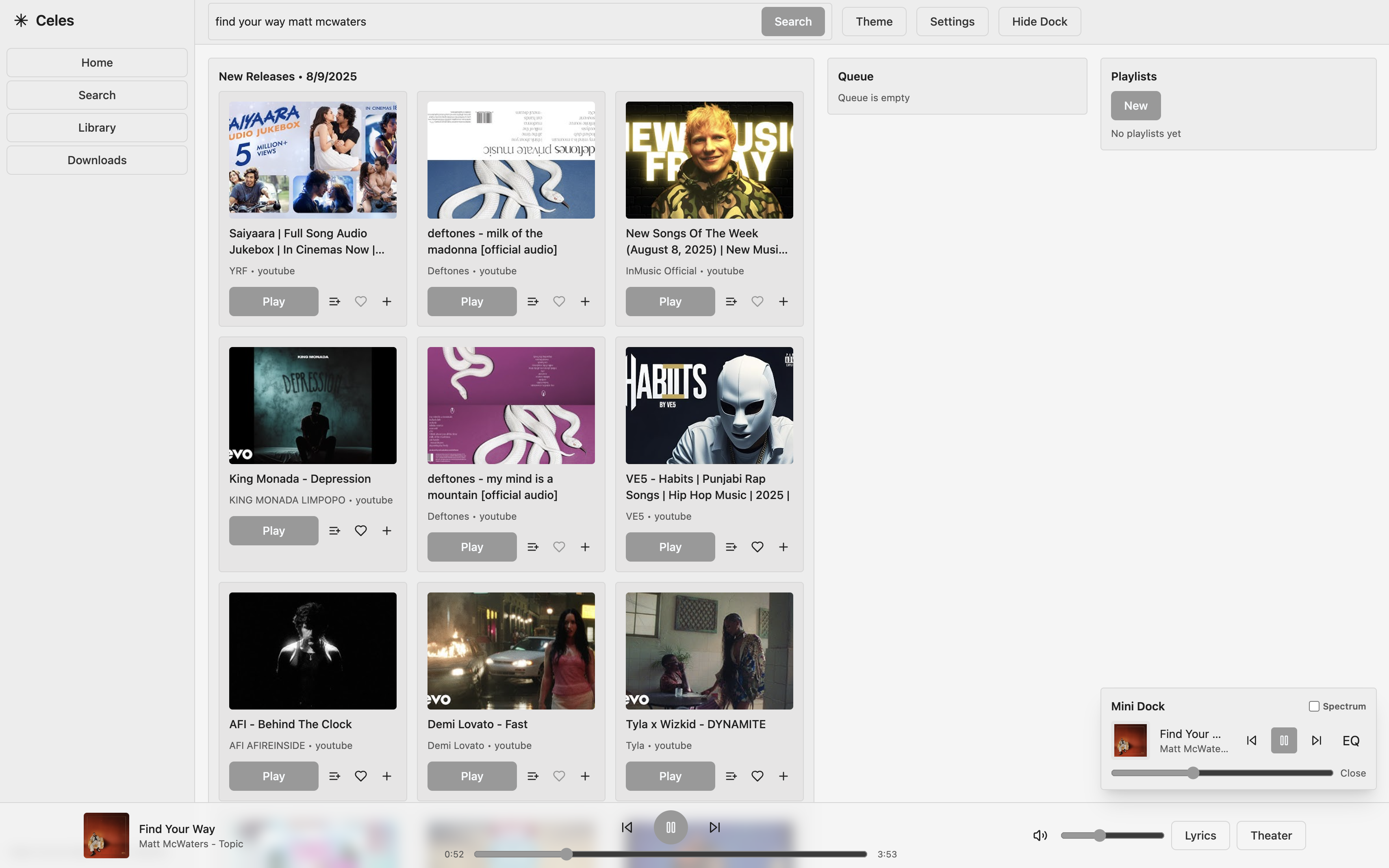Favorite deftones milk of the madonna
Viewport: 1389px width, 868px height.
click(559, 302)
